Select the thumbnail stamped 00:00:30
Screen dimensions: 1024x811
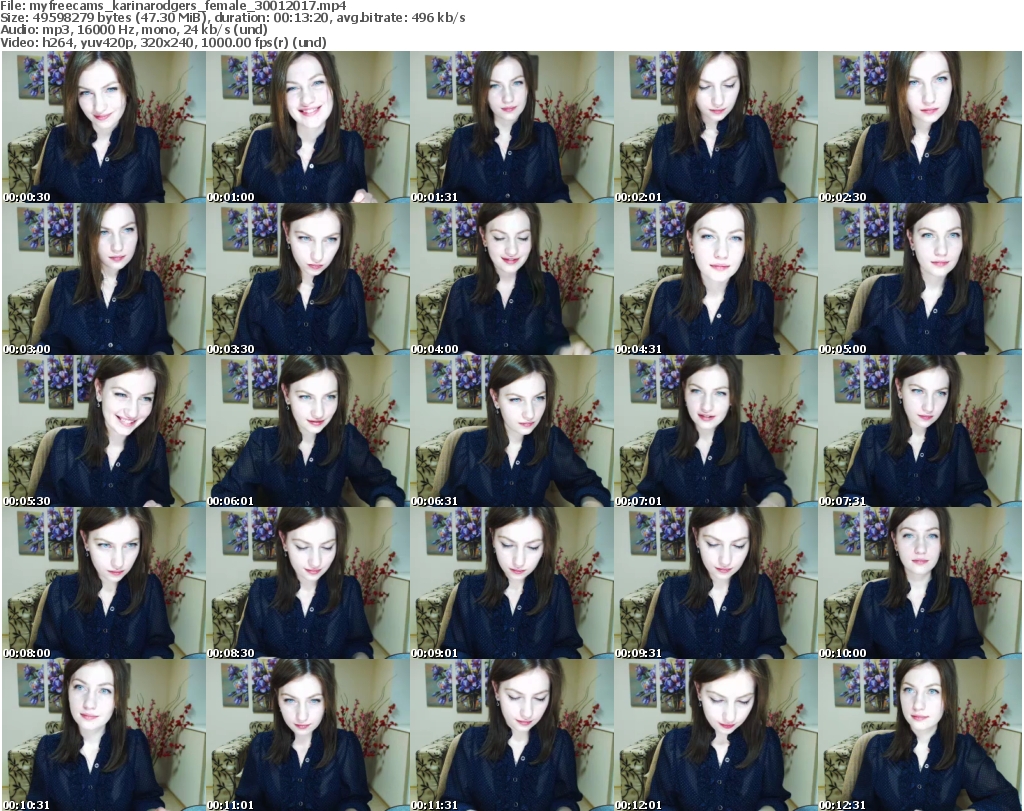pos(104,127)
